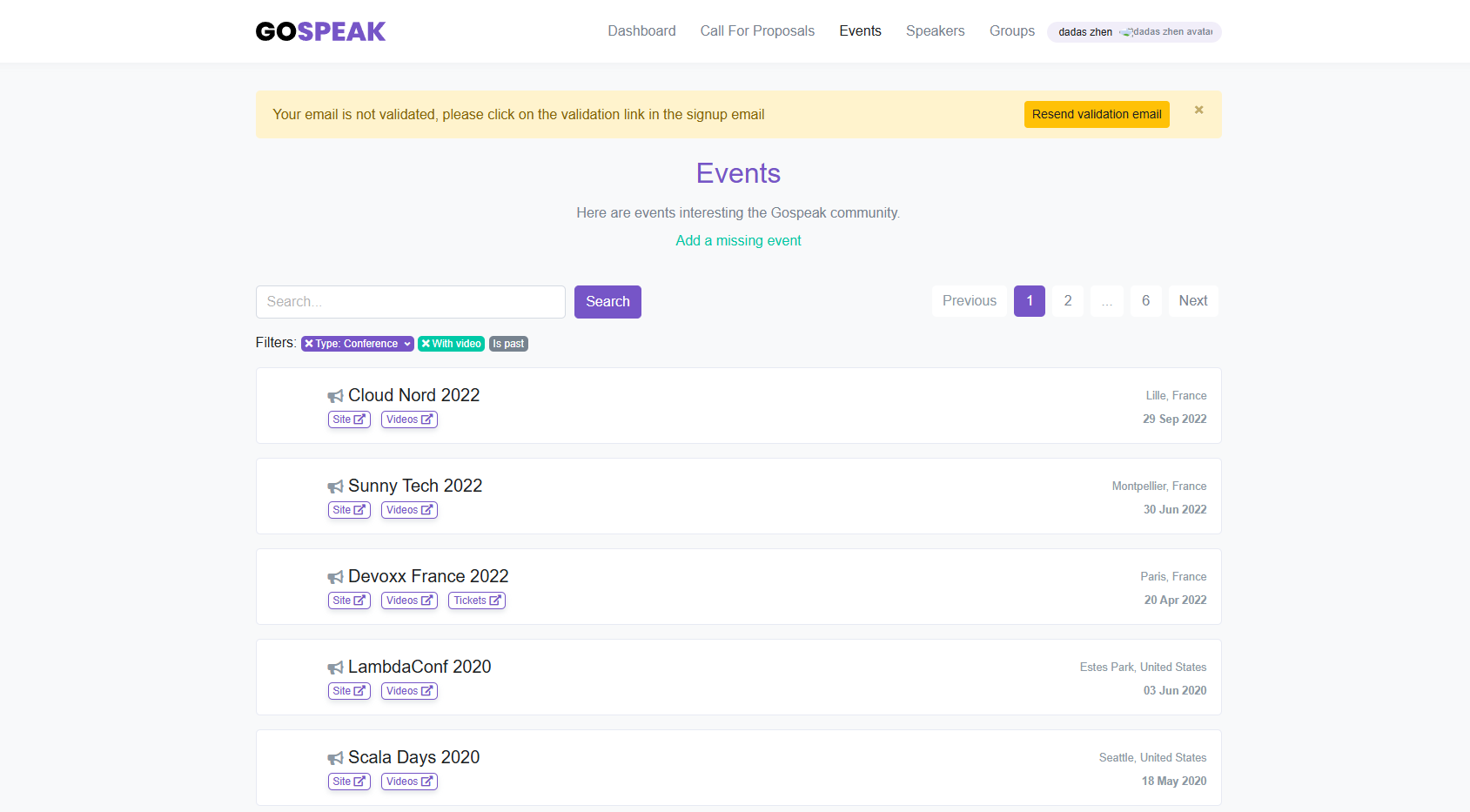
Task: Focus the Search input field
Action: [x=411, y=302]
